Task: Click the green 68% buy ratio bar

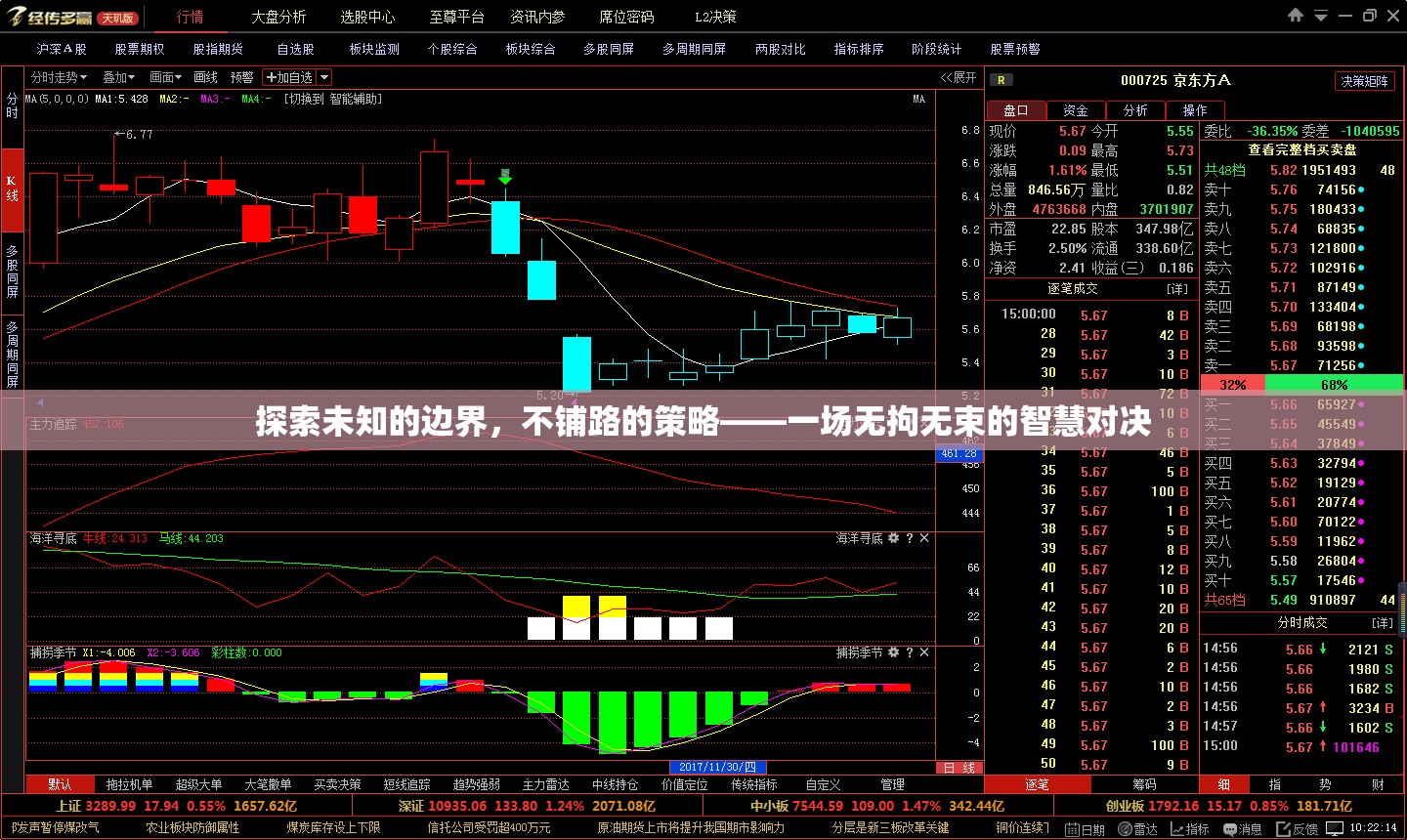Action: (1334, 385)
